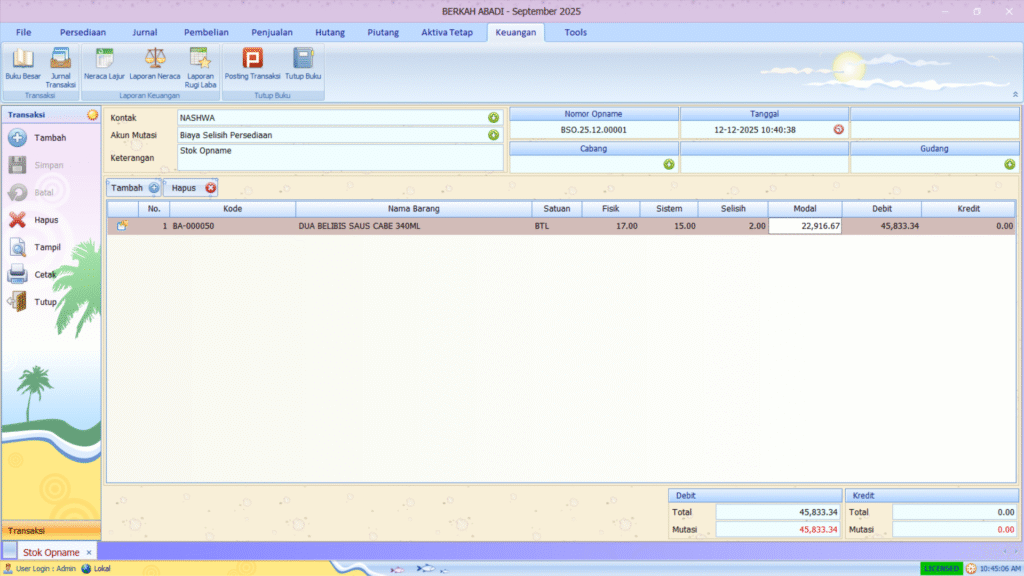Click Tutup Buku ribbon icon
Viewport: 1024px width, 576px height.
(x=303, y=60)
